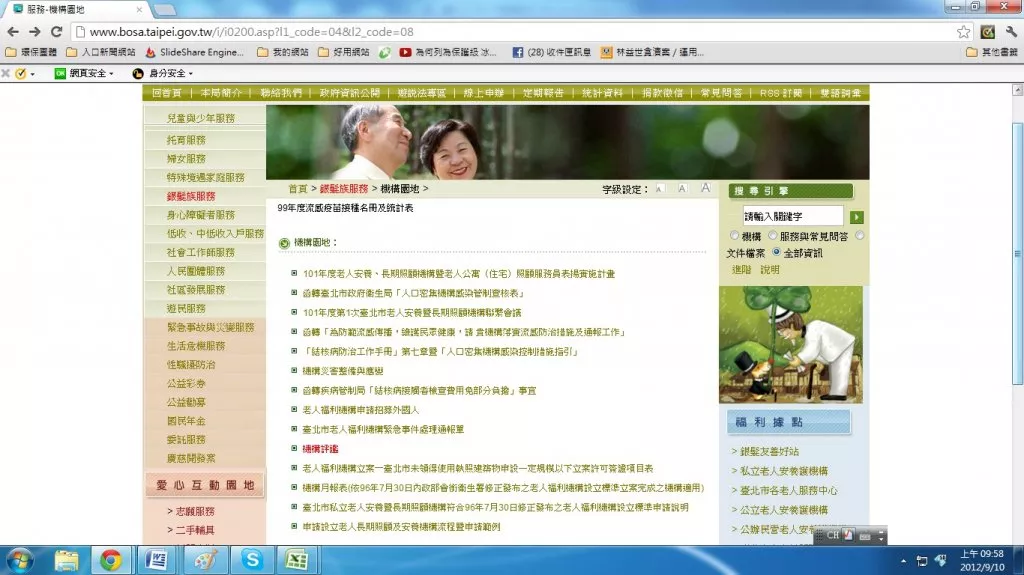This screenshot has width=1024, height=575.
Task: Click the Norton extension icon beside the star
Action: click(987, 31)
